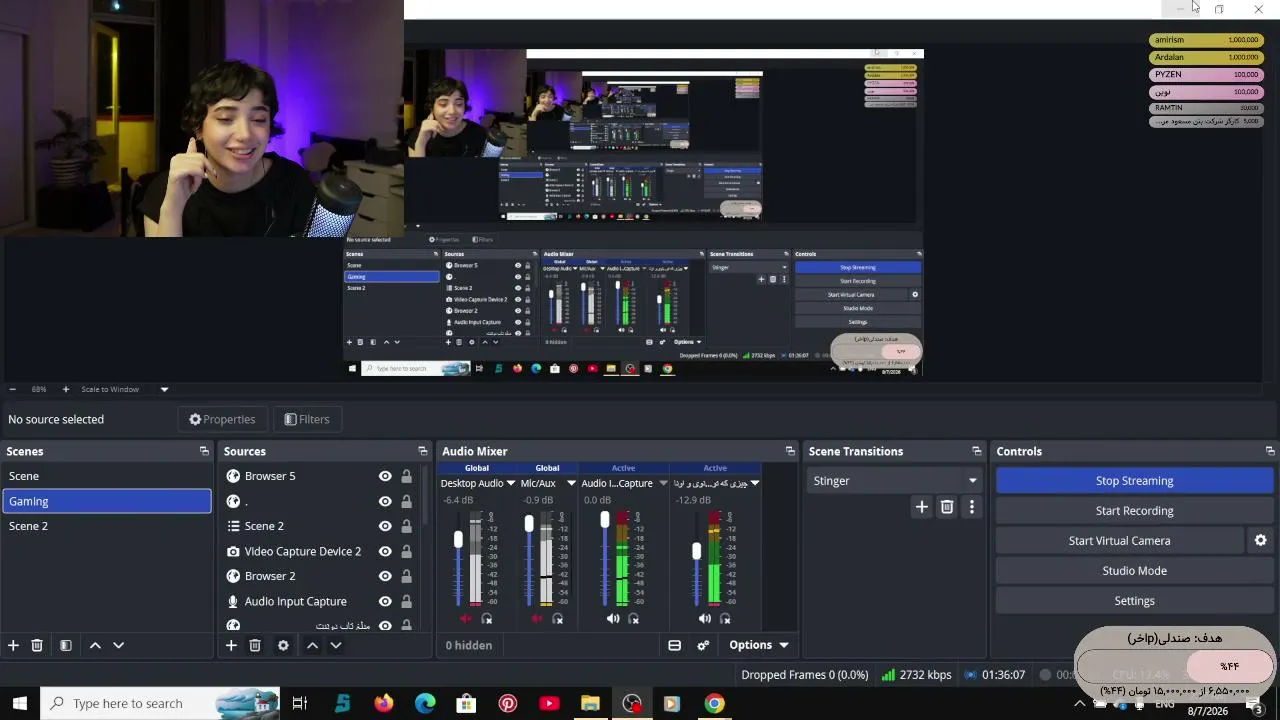Move the selected scene down
This screenshot has height=720, width=1280.
click(118, 646)
